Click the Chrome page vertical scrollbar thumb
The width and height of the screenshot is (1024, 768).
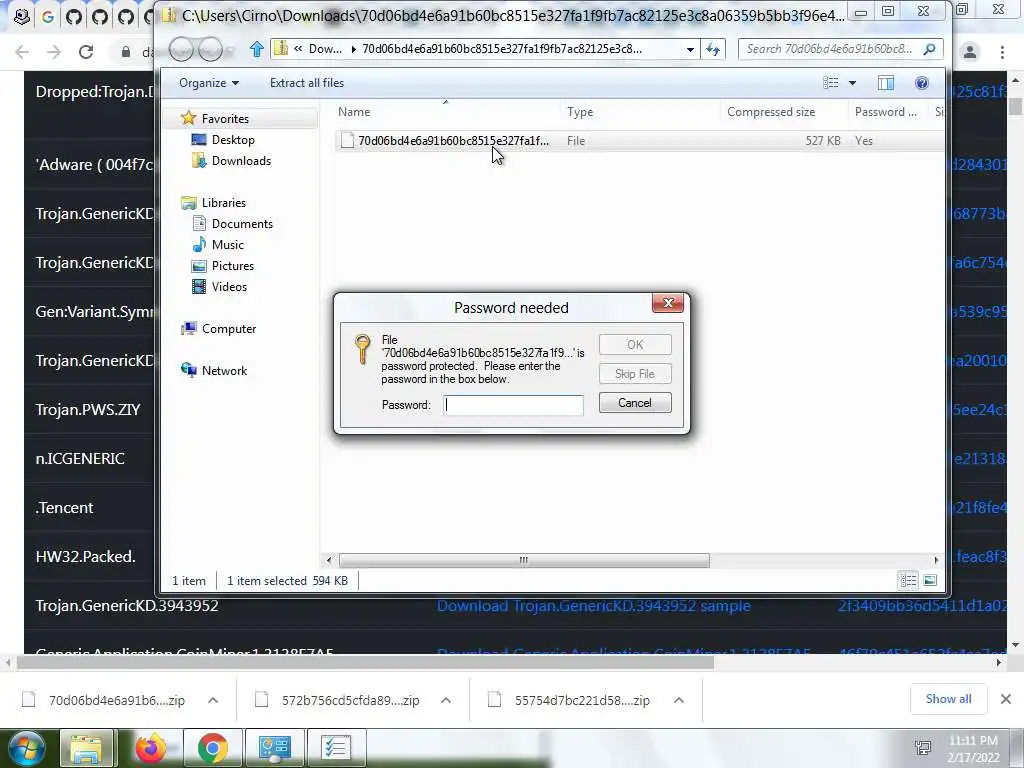1015,106
